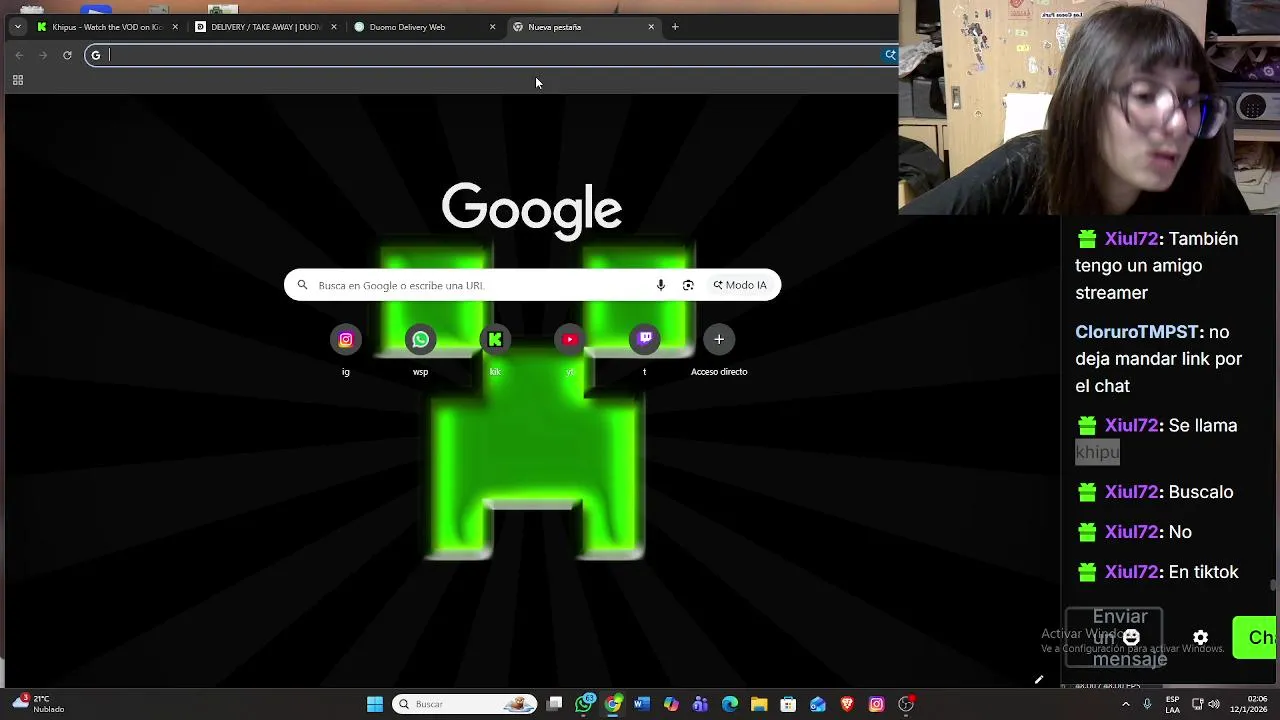Open a new tab with plus button
The width and height of the screenshot is (1280, 720).
[x=675, y=27]
